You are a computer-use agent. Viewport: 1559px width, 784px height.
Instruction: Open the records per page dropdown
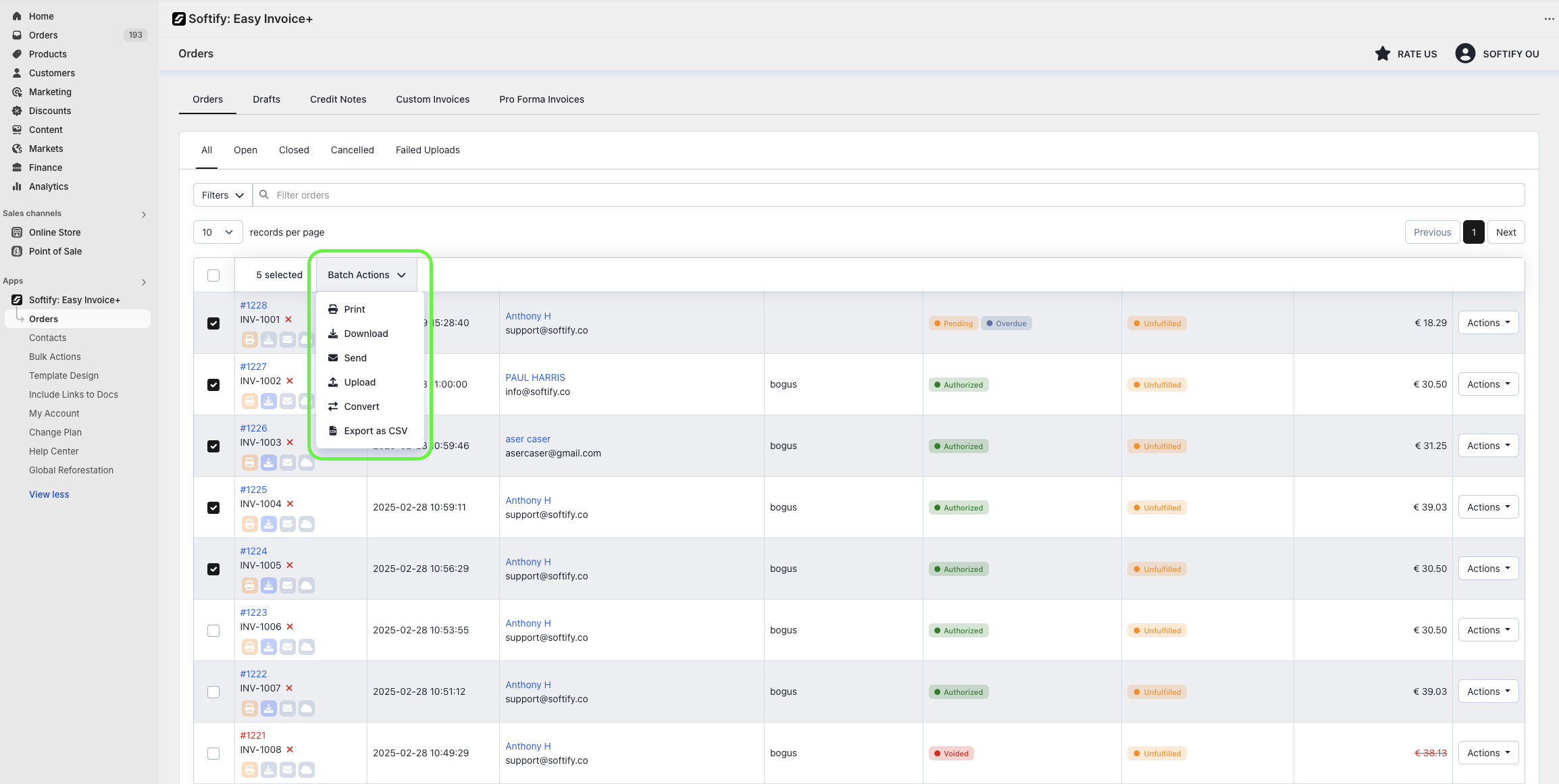[x=218, y=232]
